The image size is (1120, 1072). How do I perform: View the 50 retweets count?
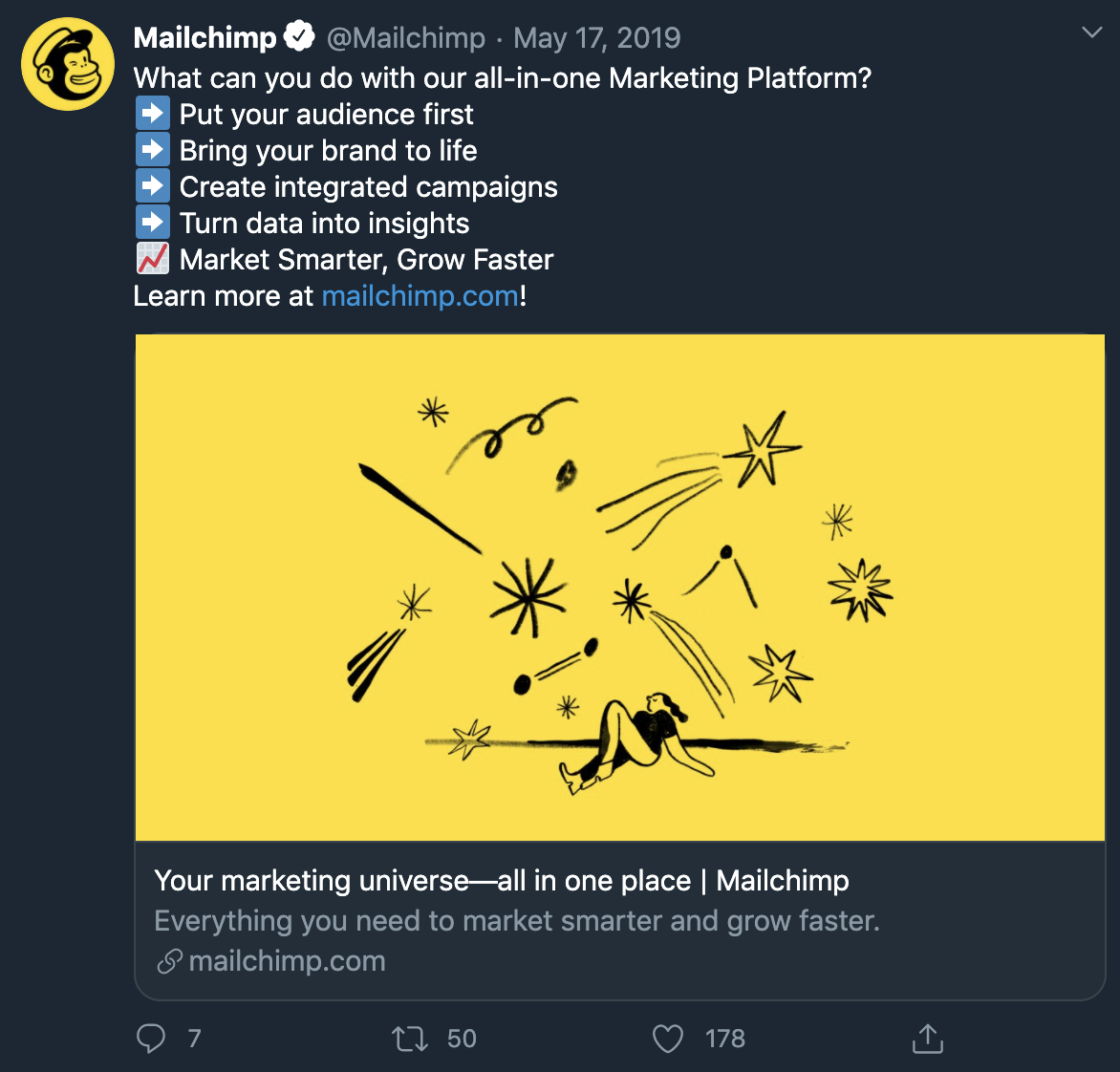tap(462, 1039)
